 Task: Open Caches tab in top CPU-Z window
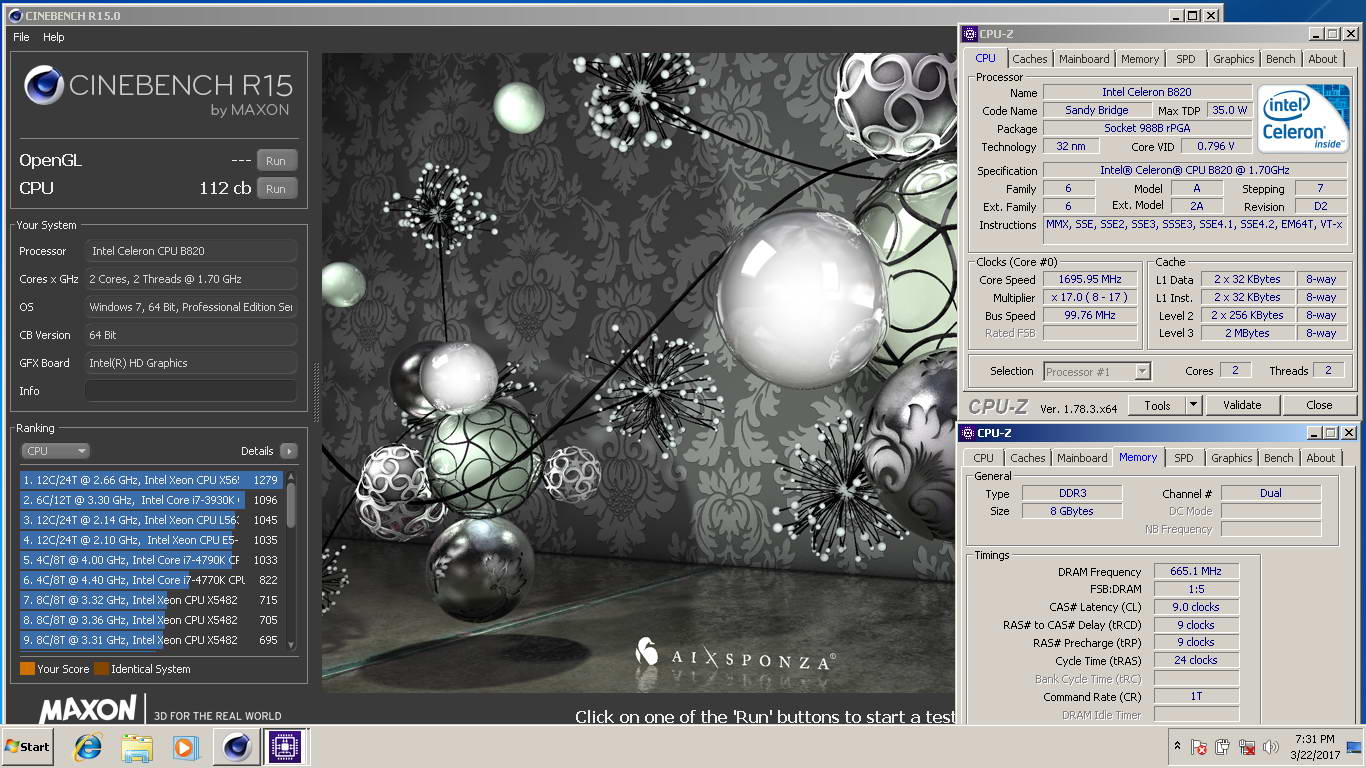(x=1030, y=59)
